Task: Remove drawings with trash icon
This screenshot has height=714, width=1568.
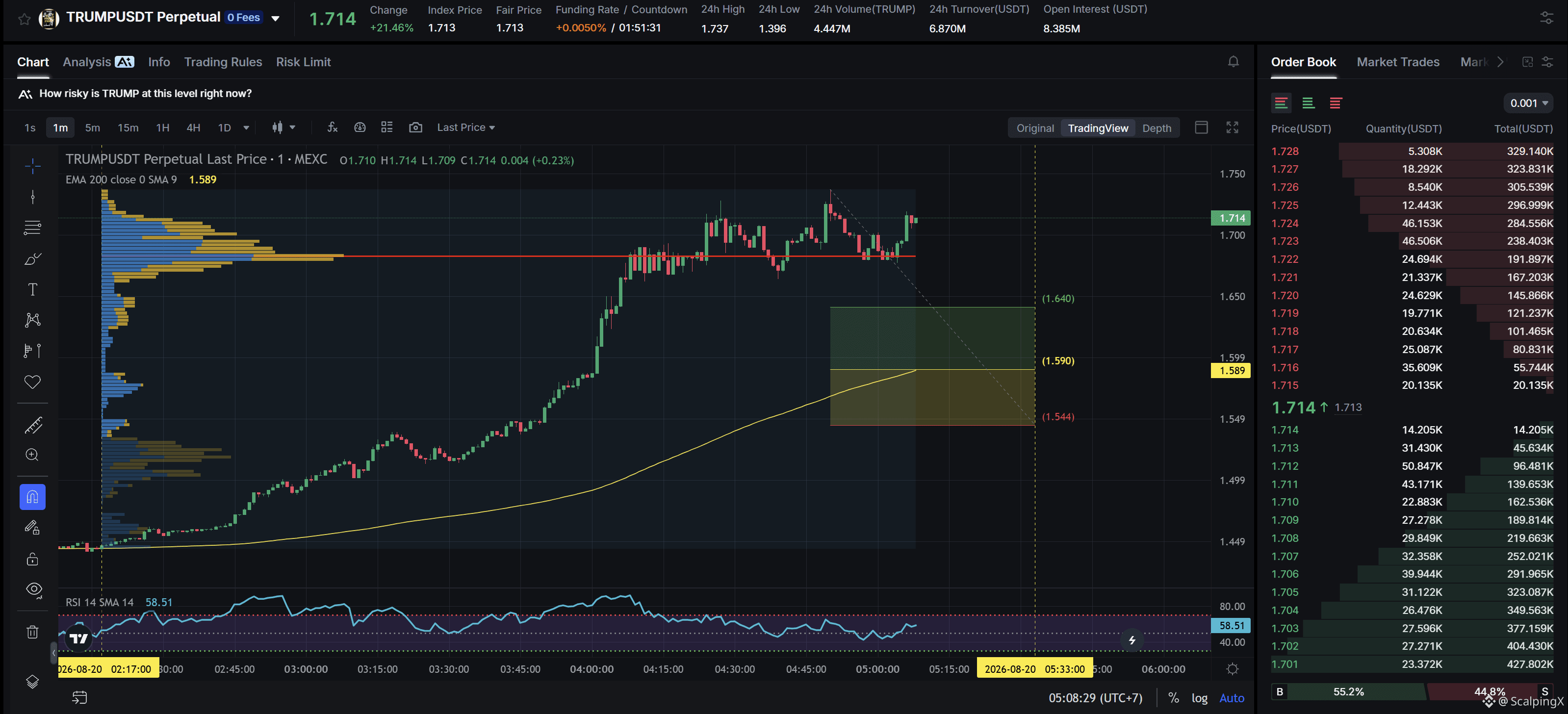Action: 33,632
